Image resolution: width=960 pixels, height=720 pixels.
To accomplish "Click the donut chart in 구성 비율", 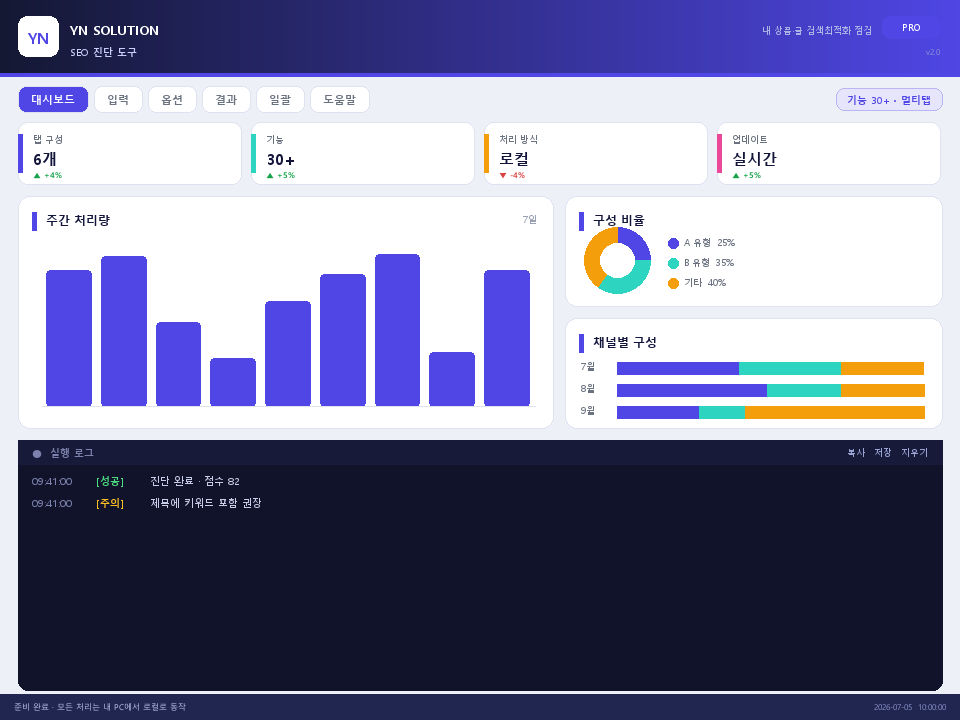I will [617, 260].
